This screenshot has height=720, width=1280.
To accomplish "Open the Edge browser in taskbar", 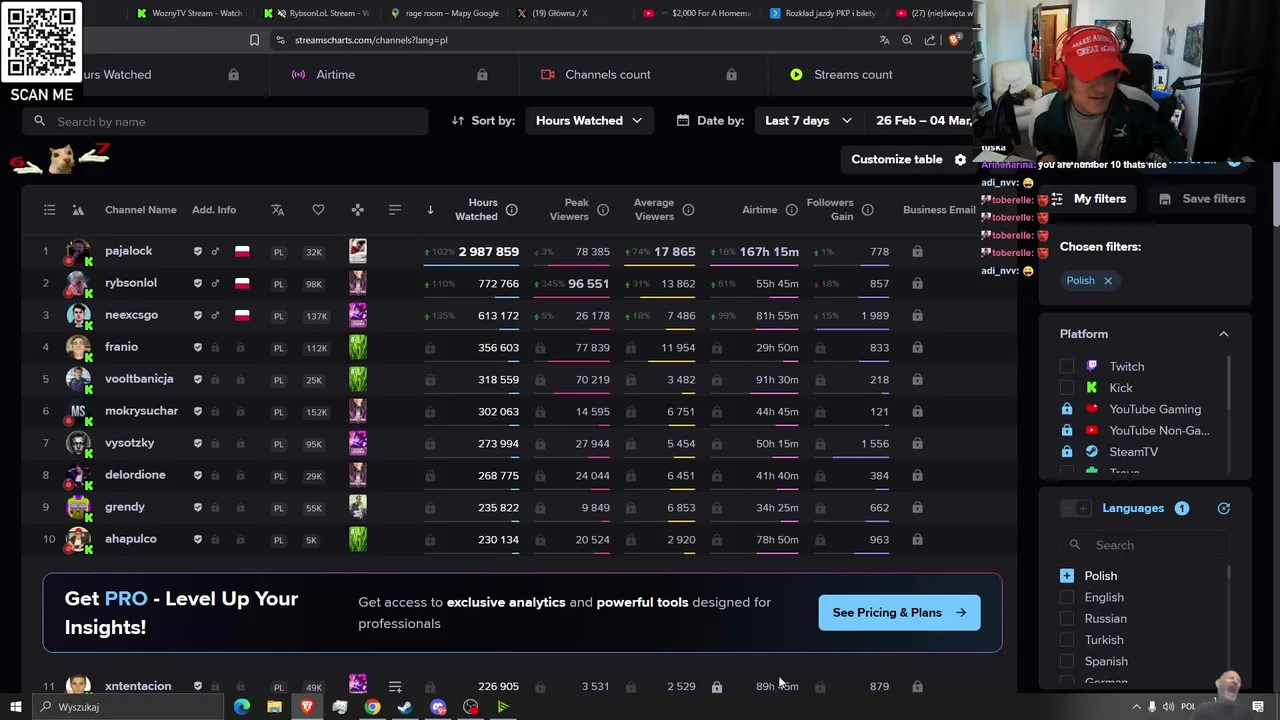I will pos(241,707).
